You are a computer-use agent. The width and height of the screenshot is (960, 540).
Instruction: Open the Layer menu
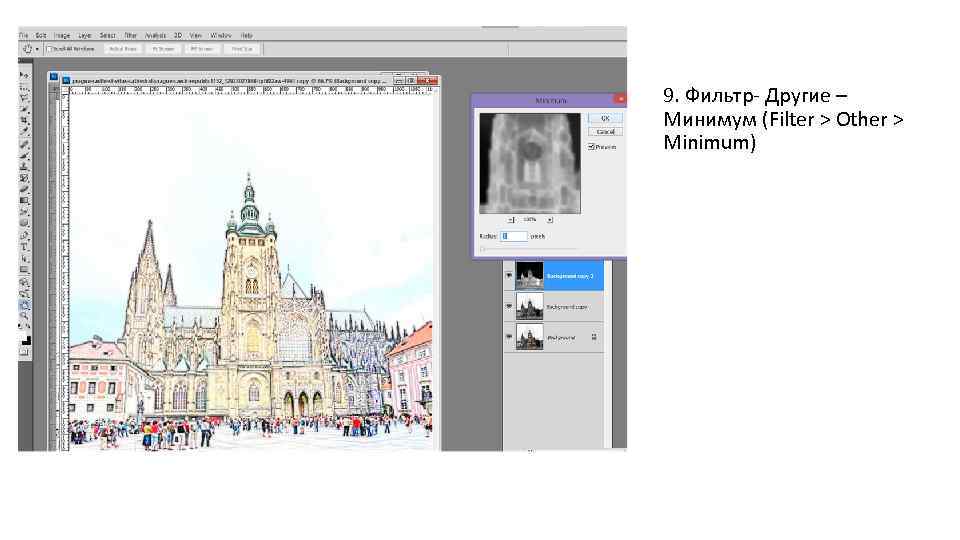pos(84,36)
